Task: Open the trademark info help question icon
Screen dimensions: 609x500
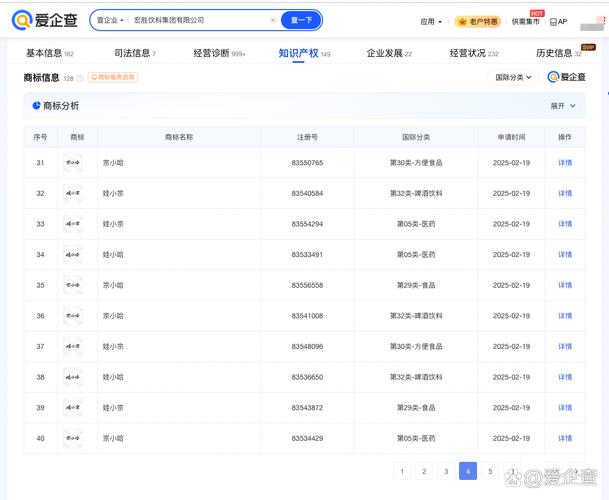Action: [80, 78]
